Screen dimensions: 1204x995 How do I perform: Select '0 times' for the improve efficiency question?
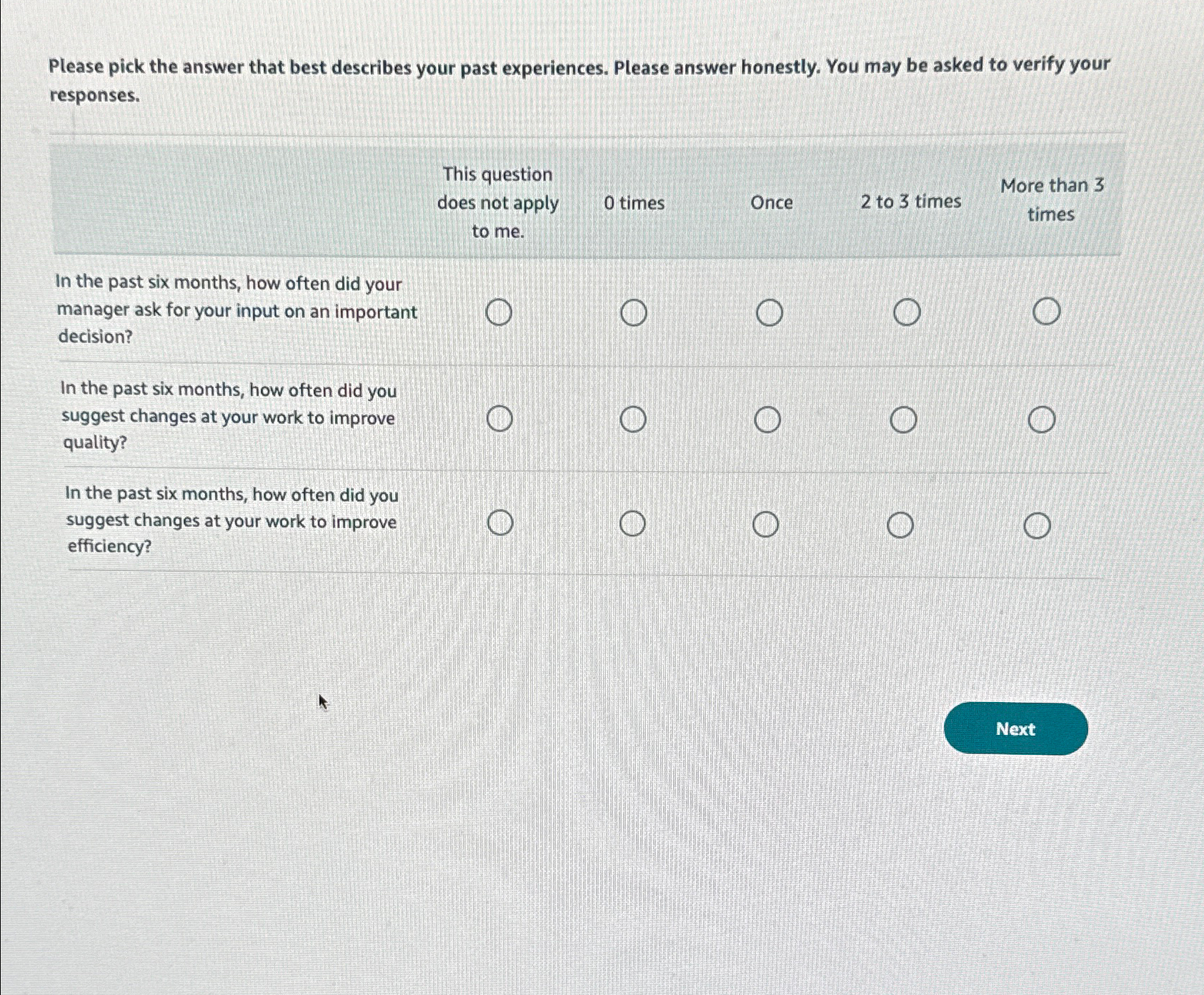632,524
